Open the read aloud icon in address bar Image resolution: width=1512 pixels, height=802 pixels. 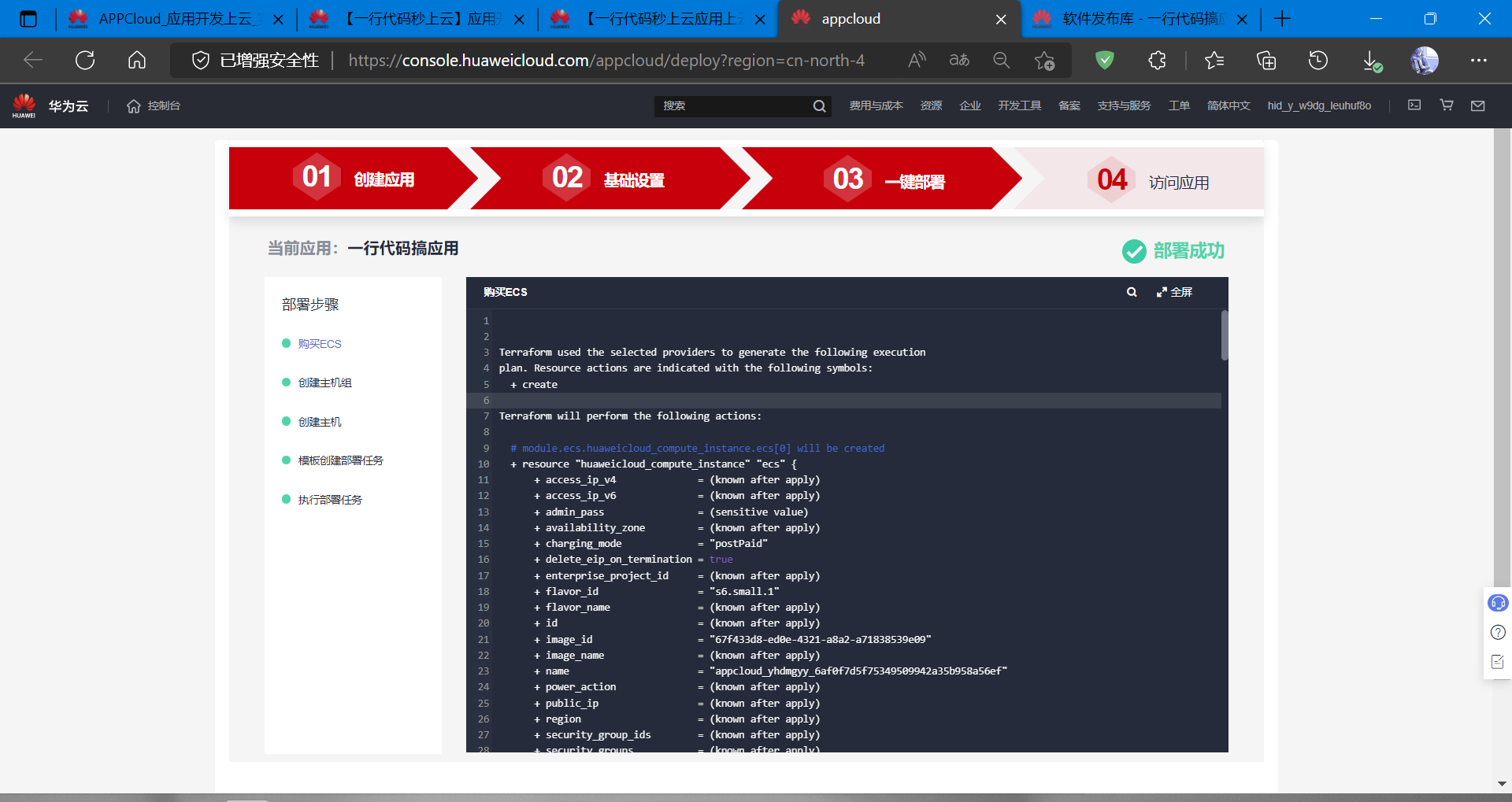(917, 60)
